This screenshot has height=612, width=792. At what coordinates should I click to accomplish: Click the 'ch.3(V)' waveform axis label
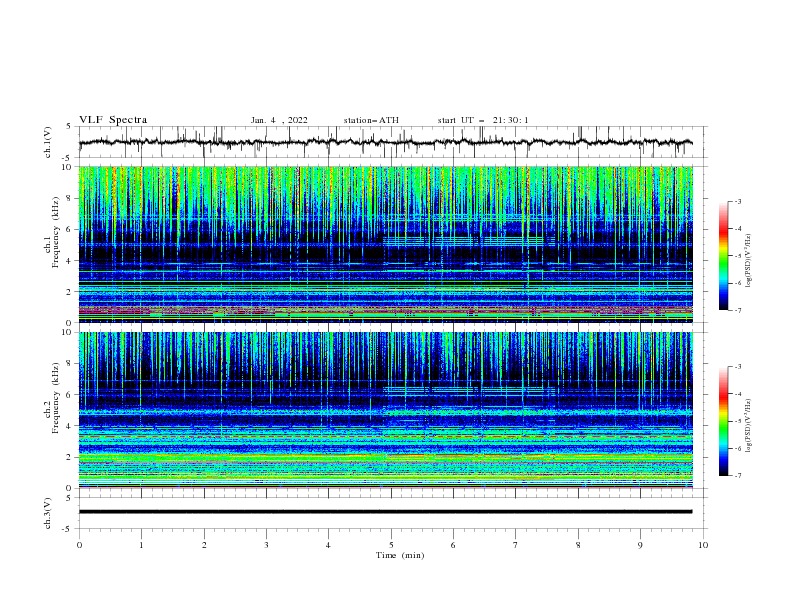tap(48, 513)
